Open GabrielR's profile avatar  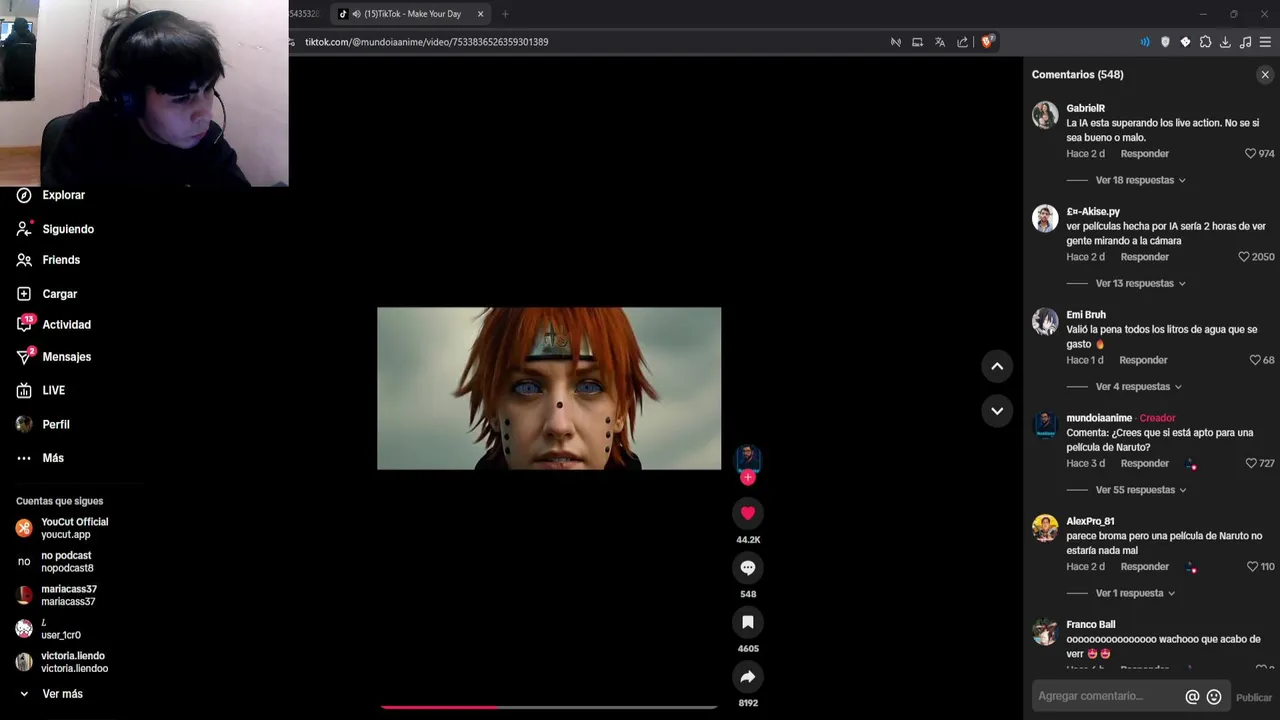[x=1045, y=114]
